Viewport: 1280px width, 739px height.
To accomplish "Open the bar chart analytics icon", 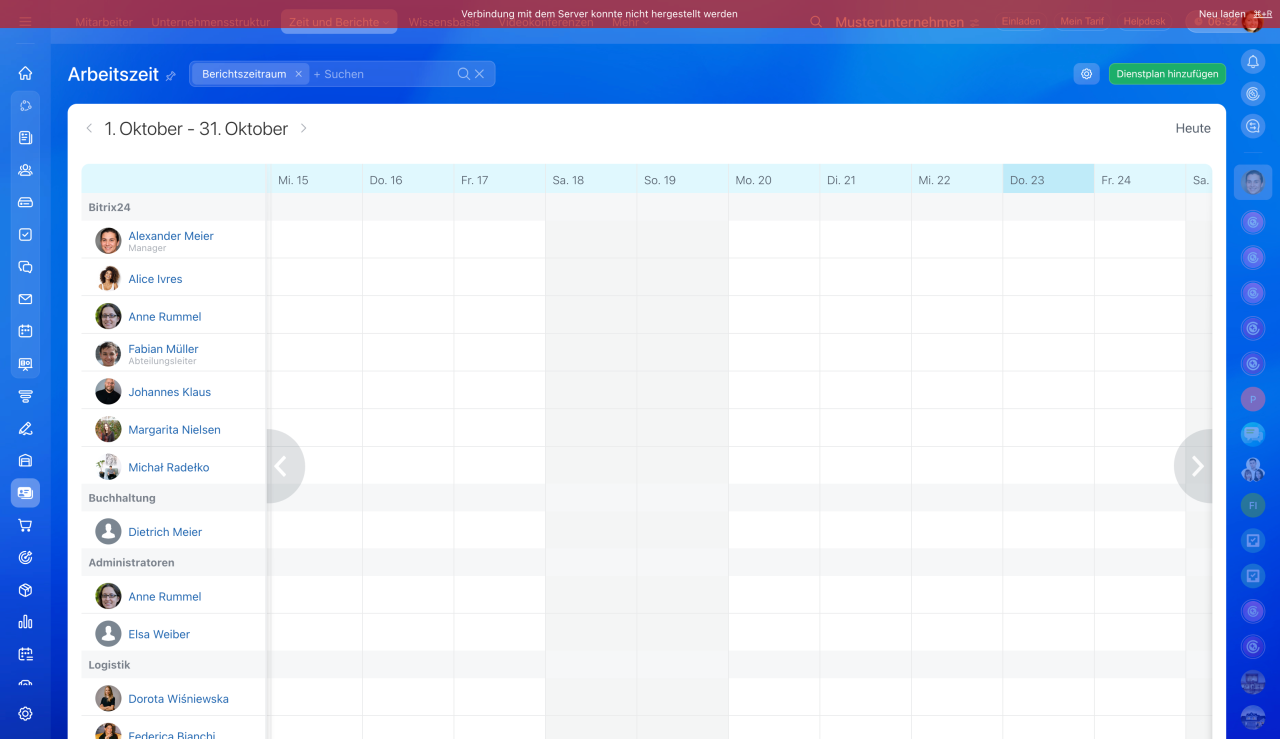I will 25,622.
